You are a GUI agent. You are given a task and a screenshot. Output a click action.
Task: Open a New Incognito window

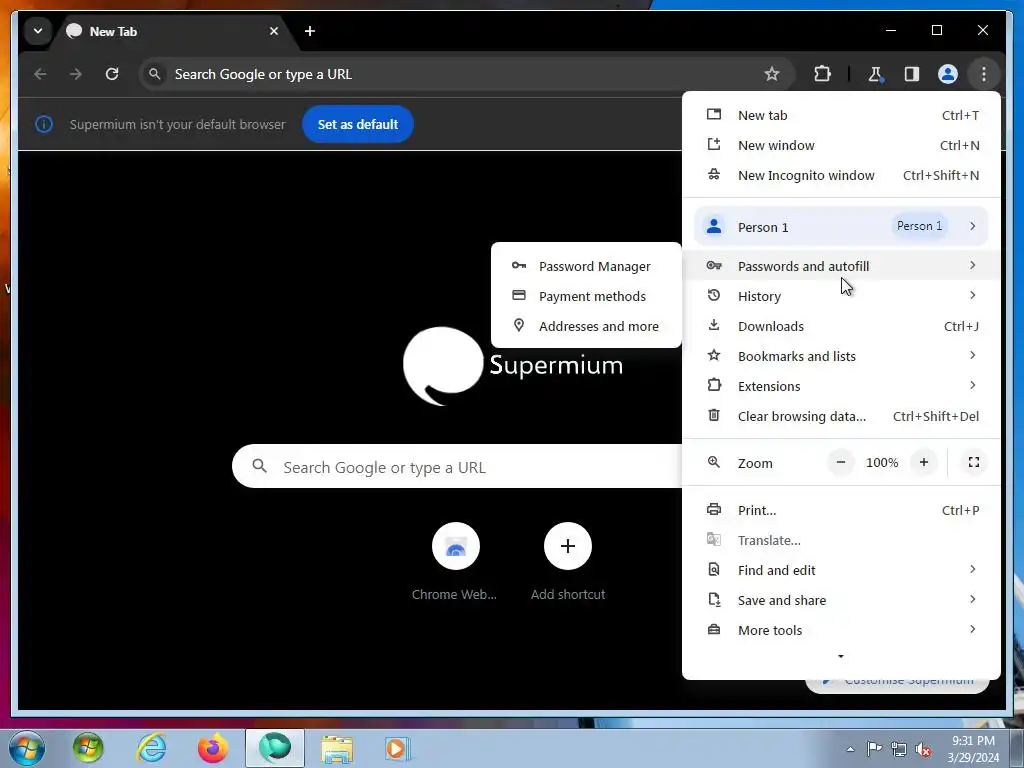(x=841, y=175)
